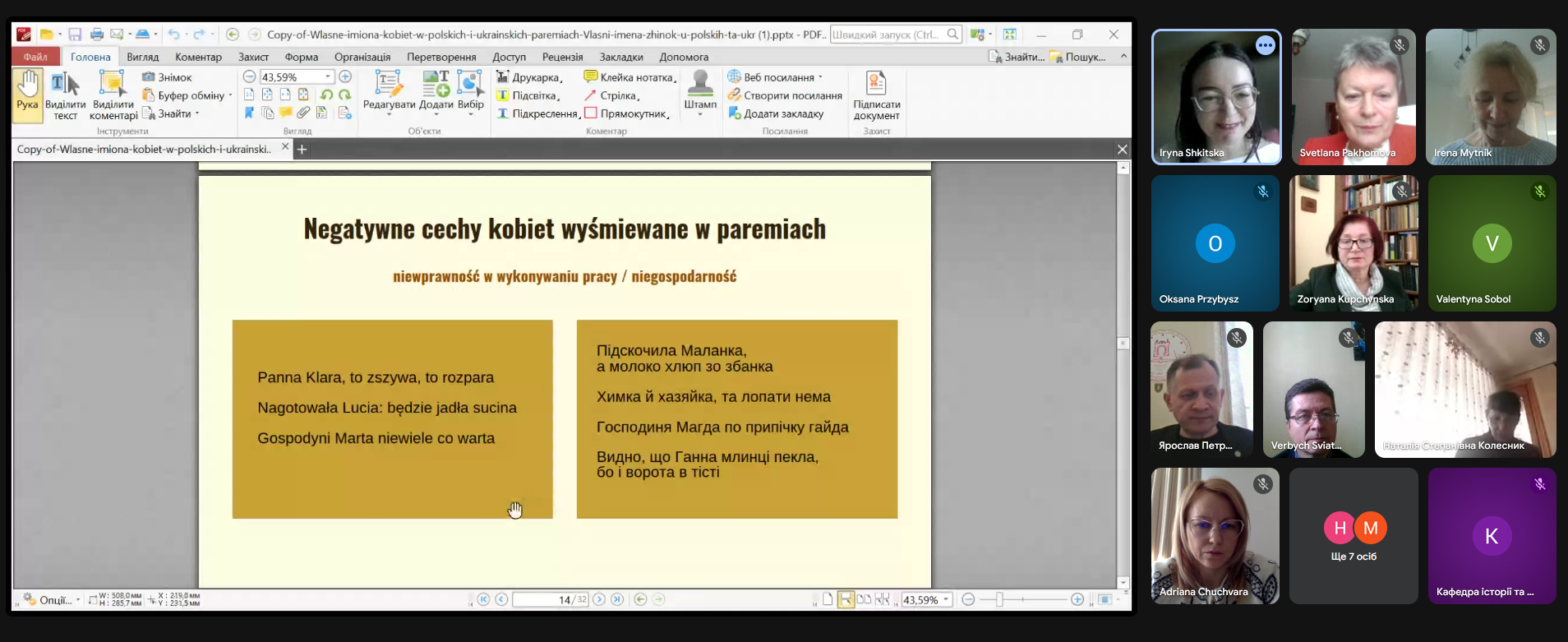Viewport: 1568px width, 642px height.
Task: Click the status bar zoom-in plus button
Action: [x=1077, y=599]
